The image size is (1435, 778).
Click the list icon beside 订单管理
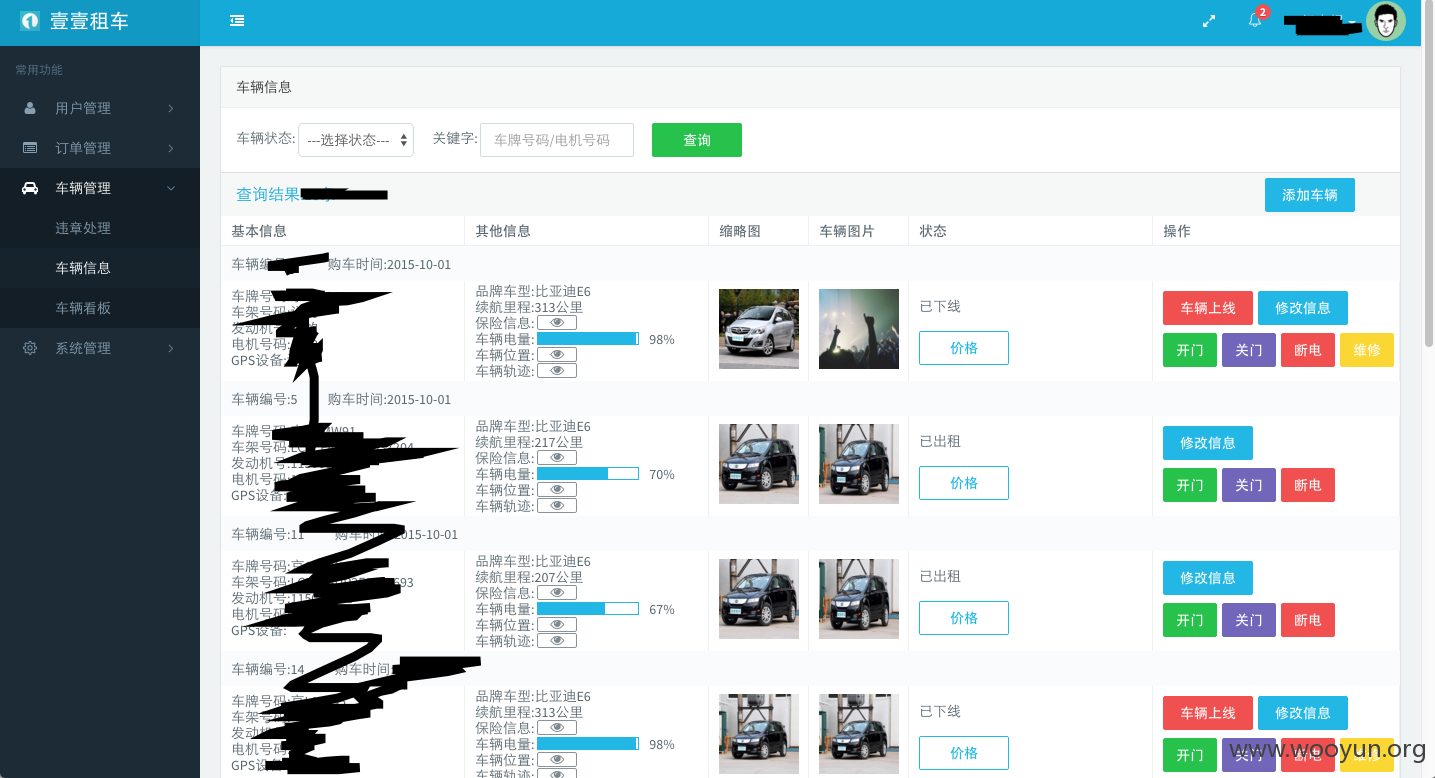click(x=30, y=148)
